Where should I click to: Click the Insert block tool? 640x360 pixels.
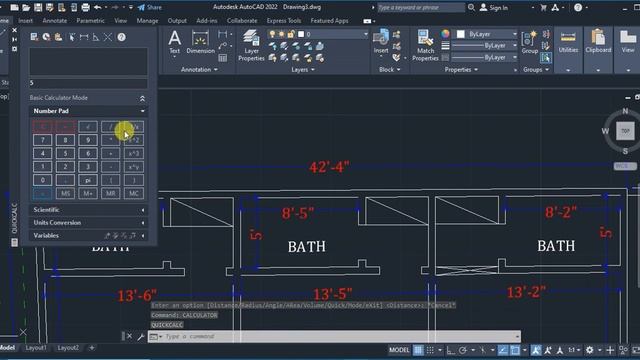pos(381,41)
